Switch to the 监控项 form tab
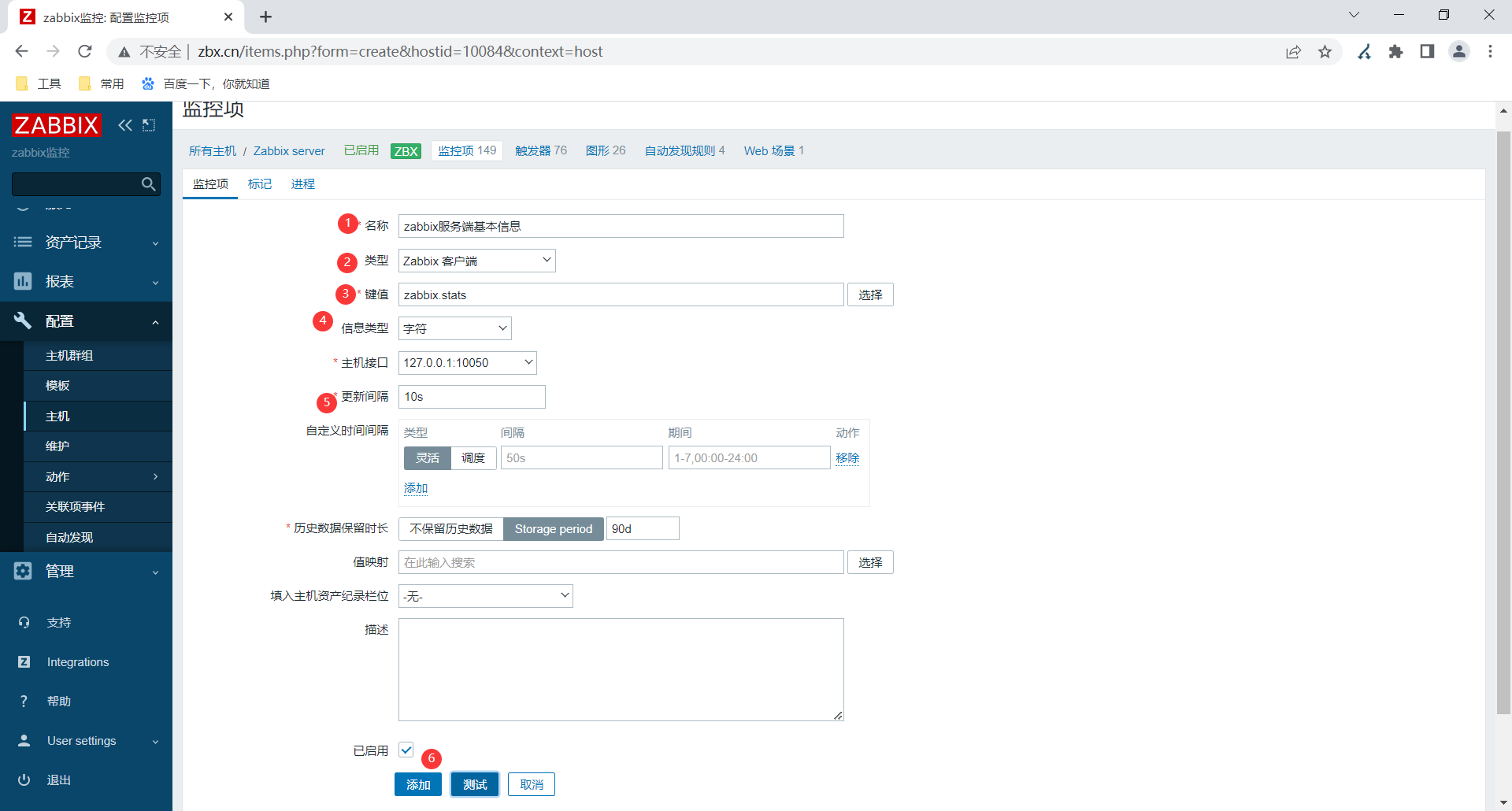The height and width of the screenshot is (811, 1512). [210, 184]
